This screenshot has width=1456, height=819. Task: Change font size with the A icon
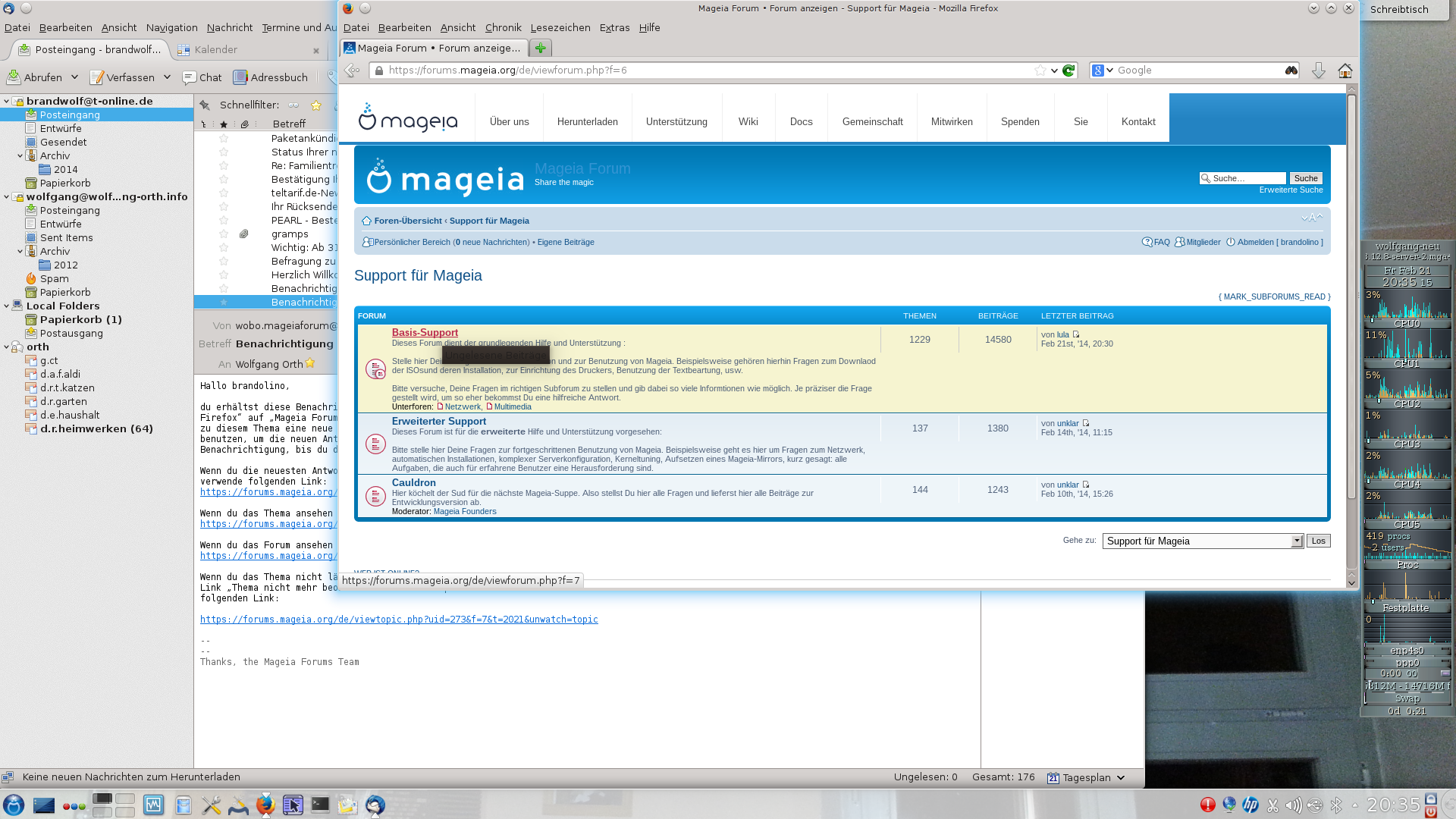tap(1312, 218)
